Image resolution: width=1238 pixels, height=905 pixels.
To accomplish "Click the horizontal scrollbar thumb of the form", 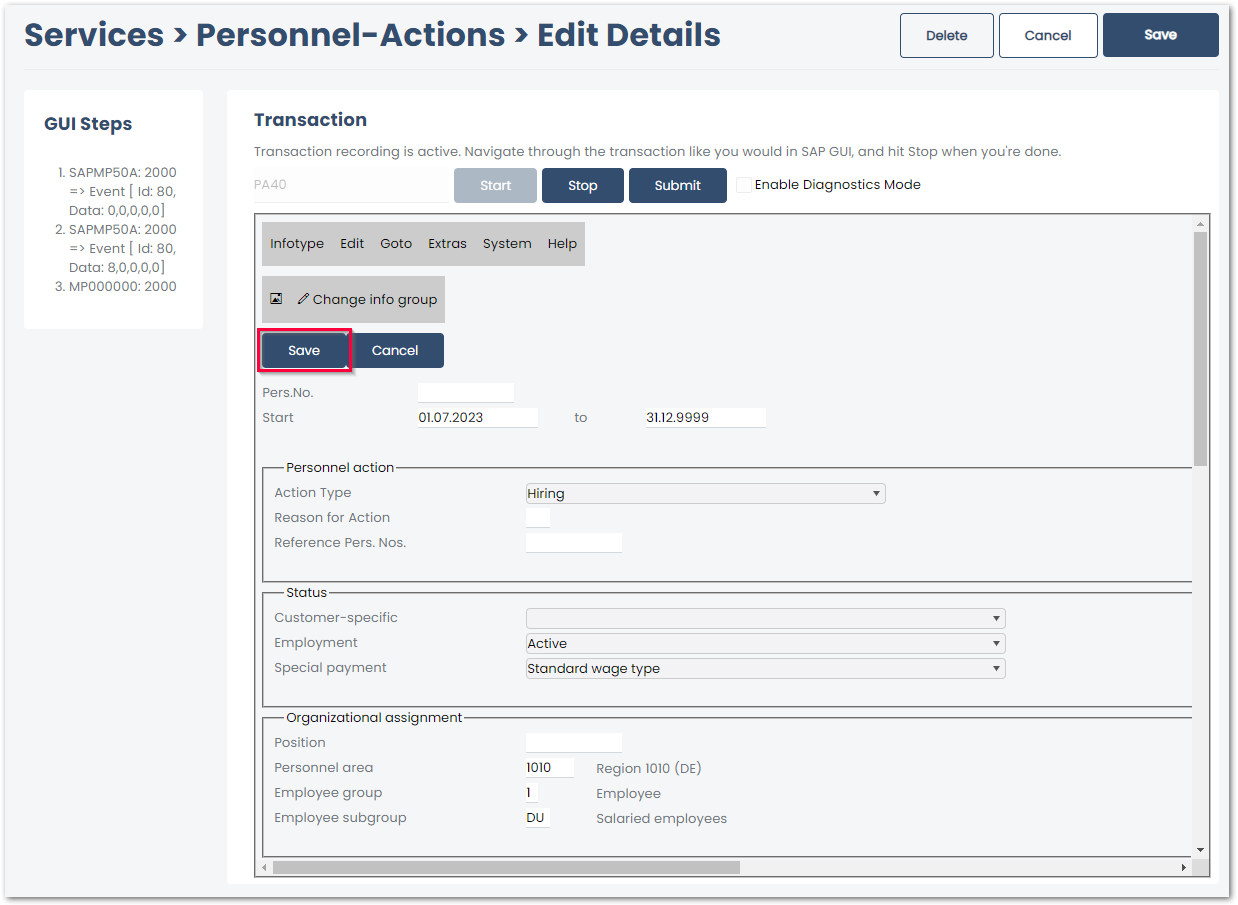I will (506, 867).
